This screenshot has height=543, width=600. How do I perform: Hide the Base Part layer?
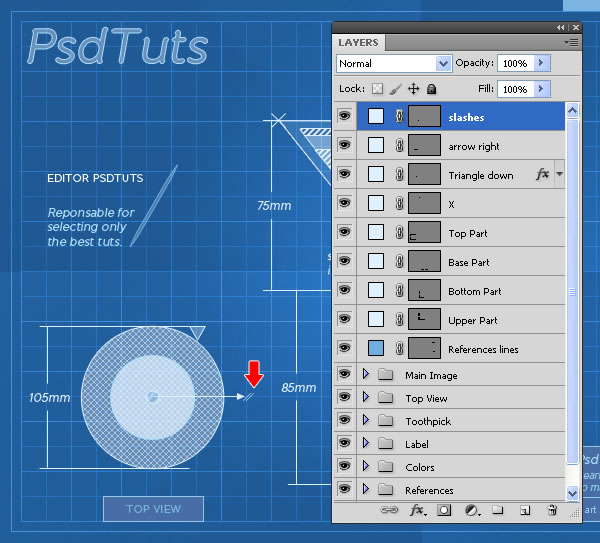coord(344,261)
